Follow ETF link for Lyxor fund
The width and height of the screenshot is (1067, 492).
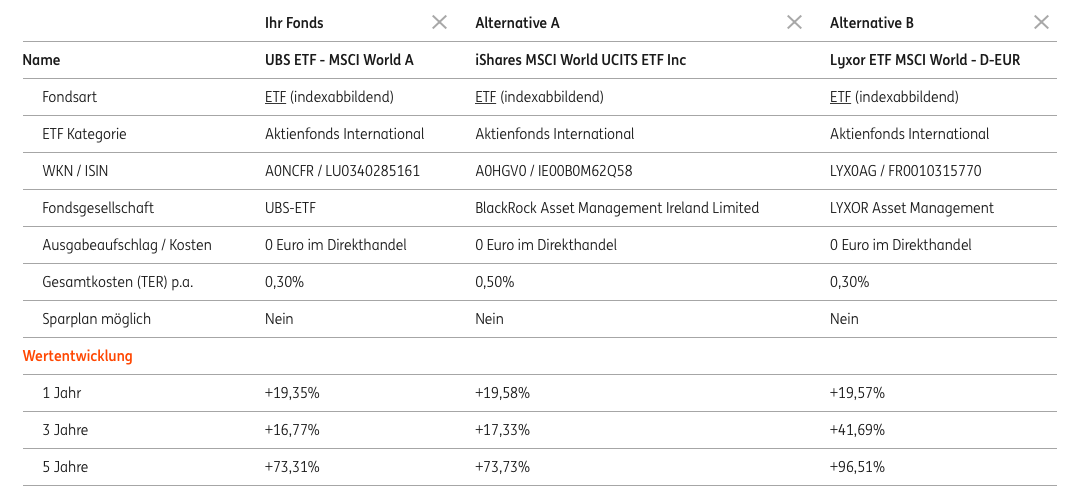point(841,97)
